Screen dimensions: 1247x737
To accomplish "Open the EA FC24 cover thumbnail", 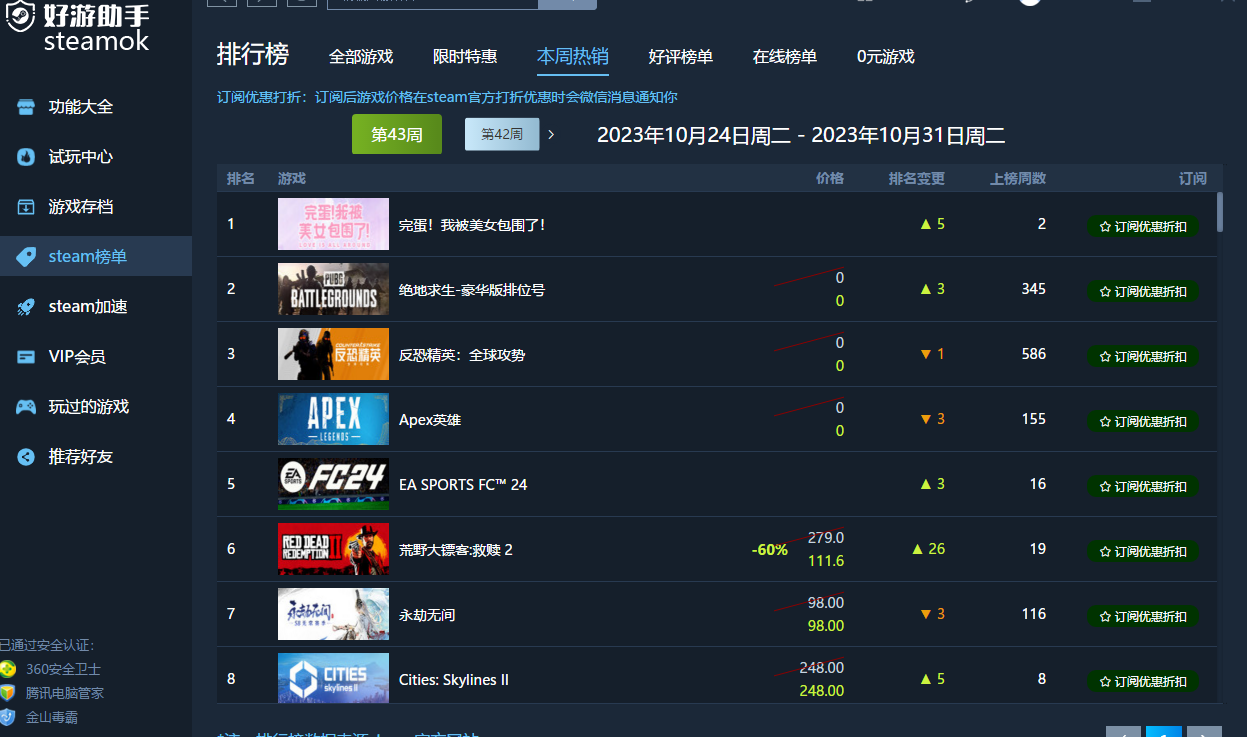I will coord(333,484).
